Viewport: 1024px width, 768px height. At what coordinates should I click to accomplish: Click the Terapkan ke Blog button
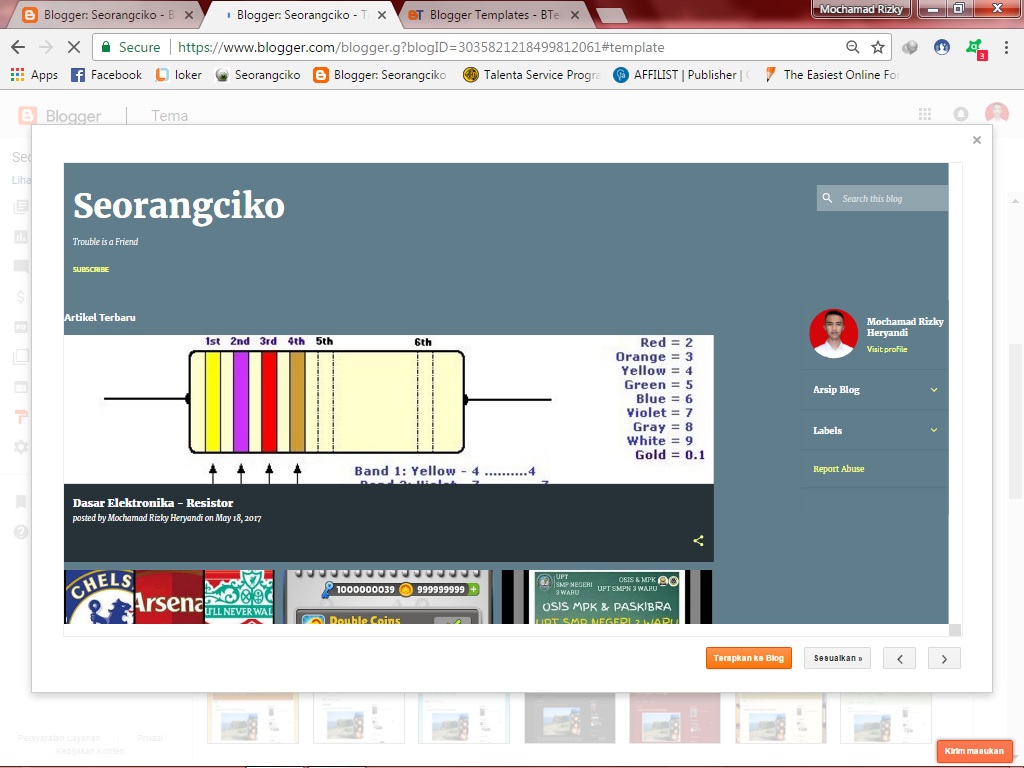point(748,658)
